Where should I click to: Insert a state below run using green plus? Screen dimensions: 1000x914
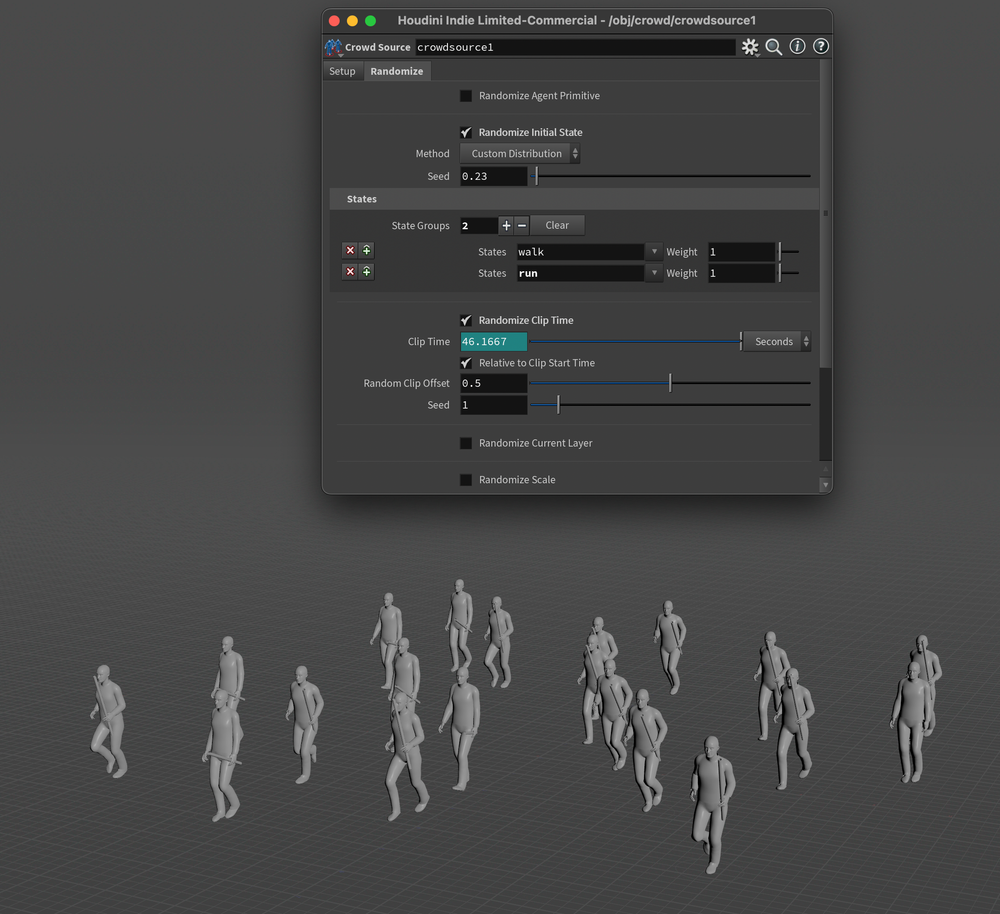point(366,271)
